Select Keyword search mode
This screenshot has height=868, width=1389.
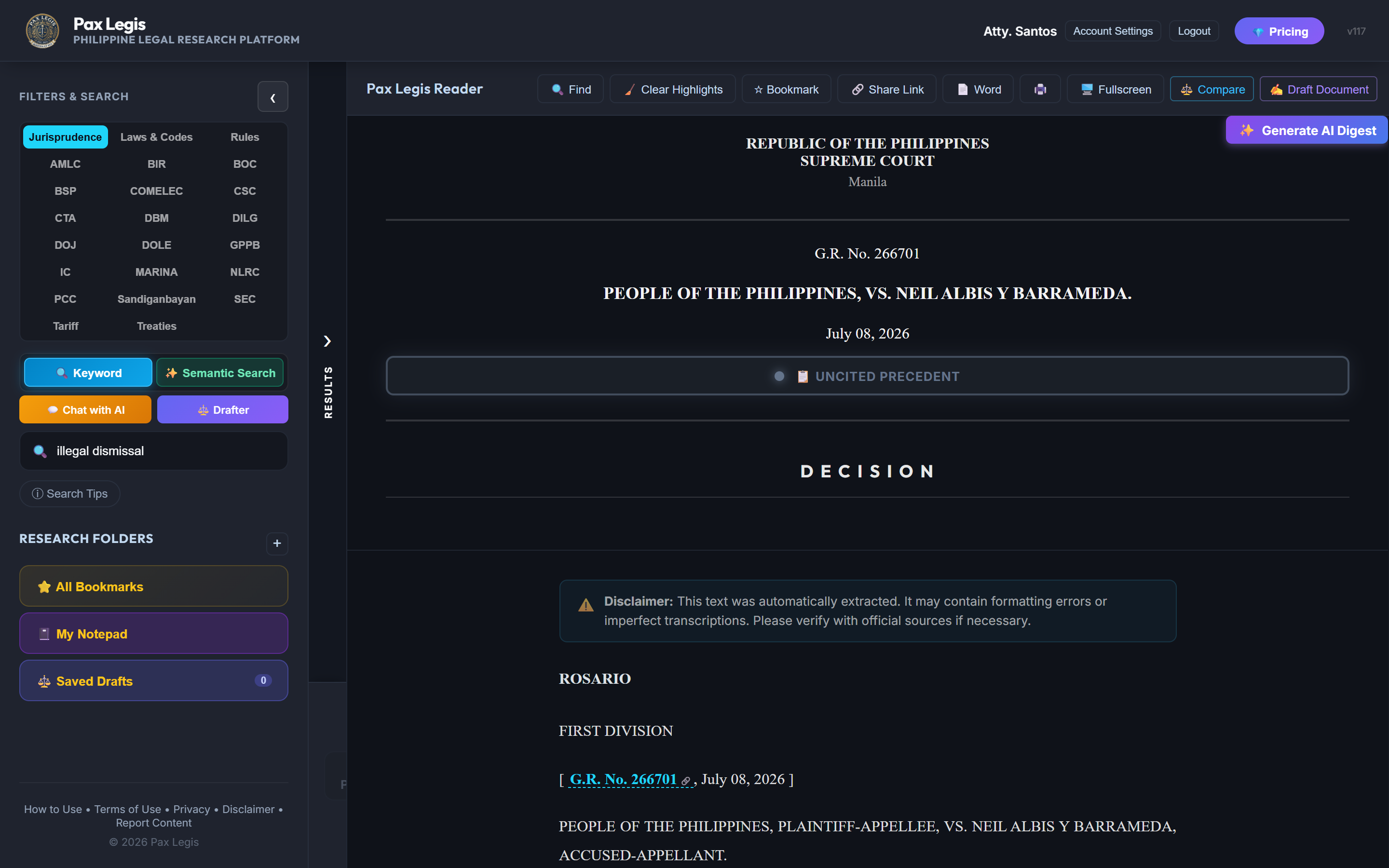88,373
